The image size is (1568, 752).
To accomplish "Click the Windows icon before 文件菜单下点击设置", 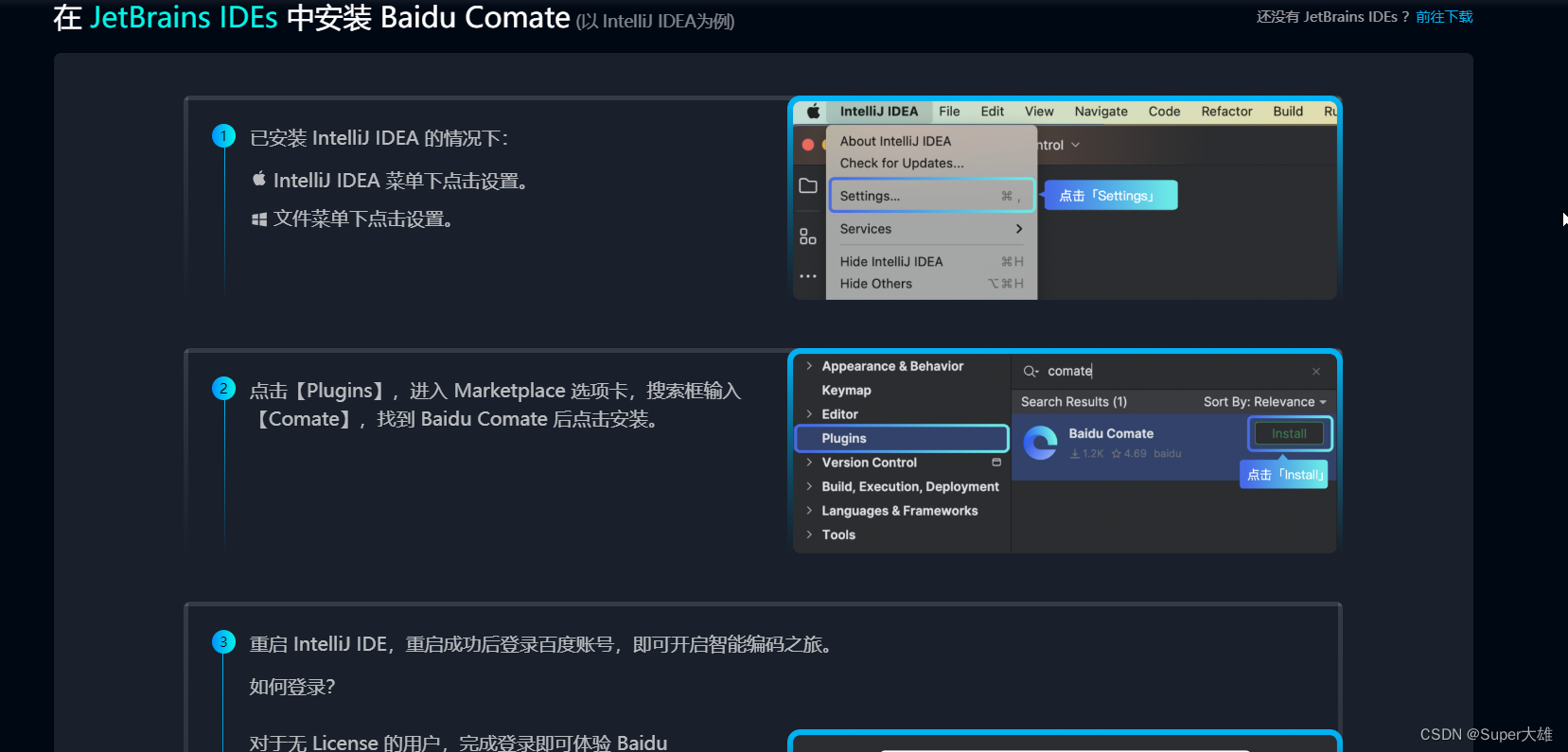I will coord(259,219).
